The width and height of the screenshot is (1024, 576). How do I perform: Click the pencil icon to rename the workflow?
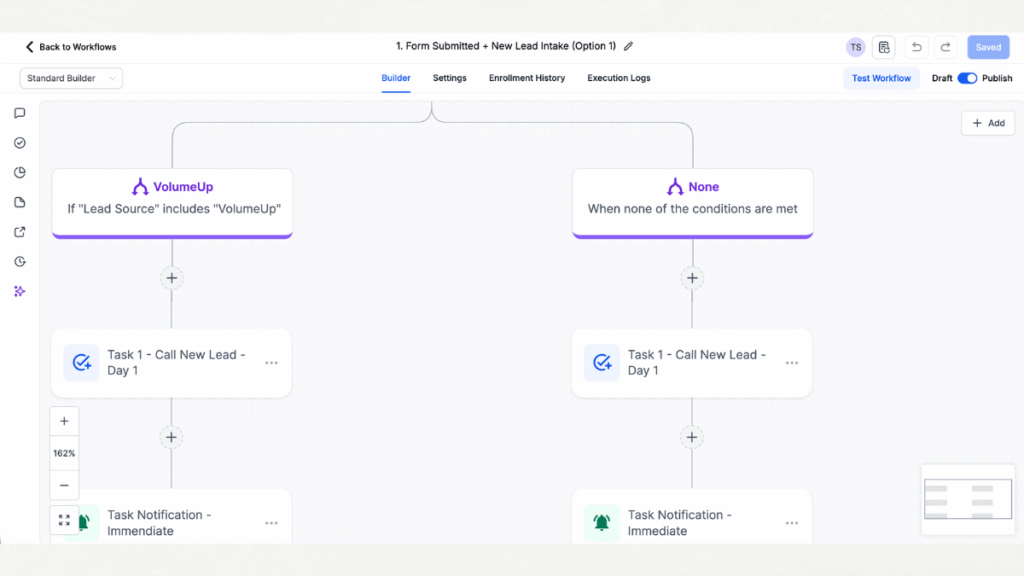[x=628, y=46]
